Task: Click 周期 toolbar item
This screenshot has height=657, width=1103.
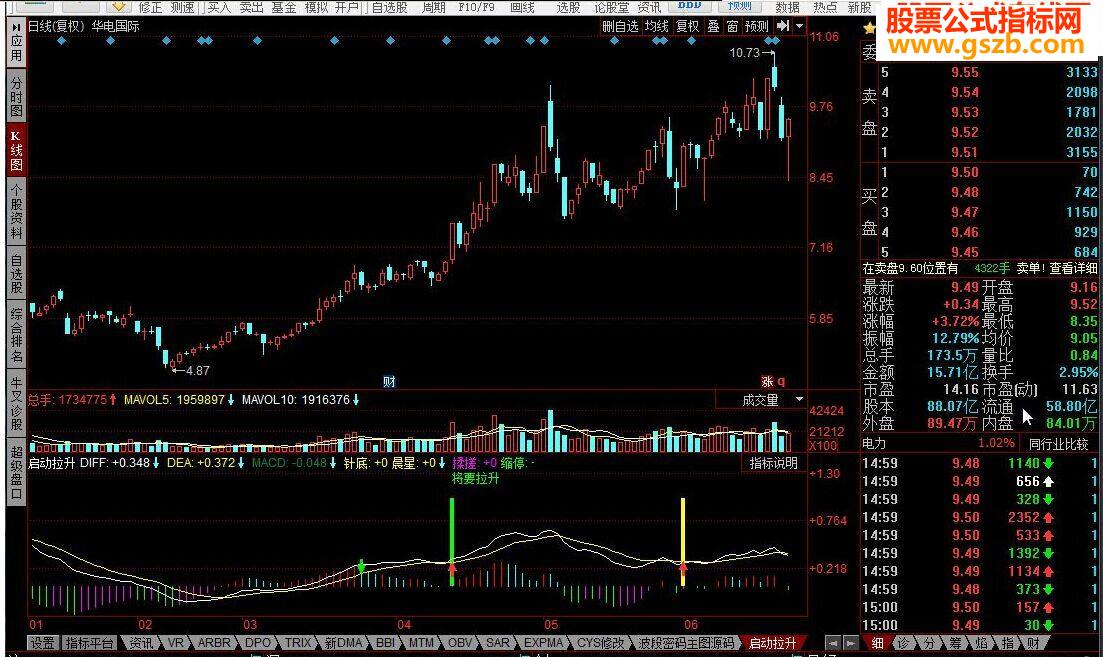Action: tap(433, 7)
